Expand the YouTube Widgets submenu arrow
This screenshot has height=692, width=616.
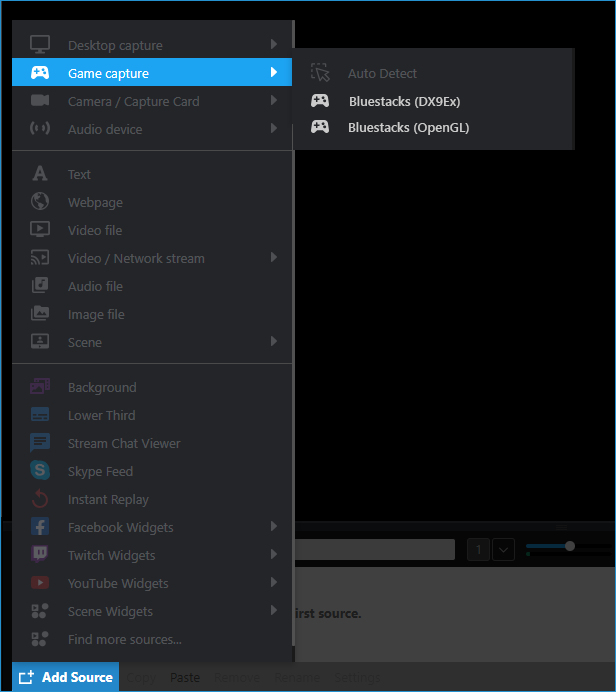click(274, 582)
